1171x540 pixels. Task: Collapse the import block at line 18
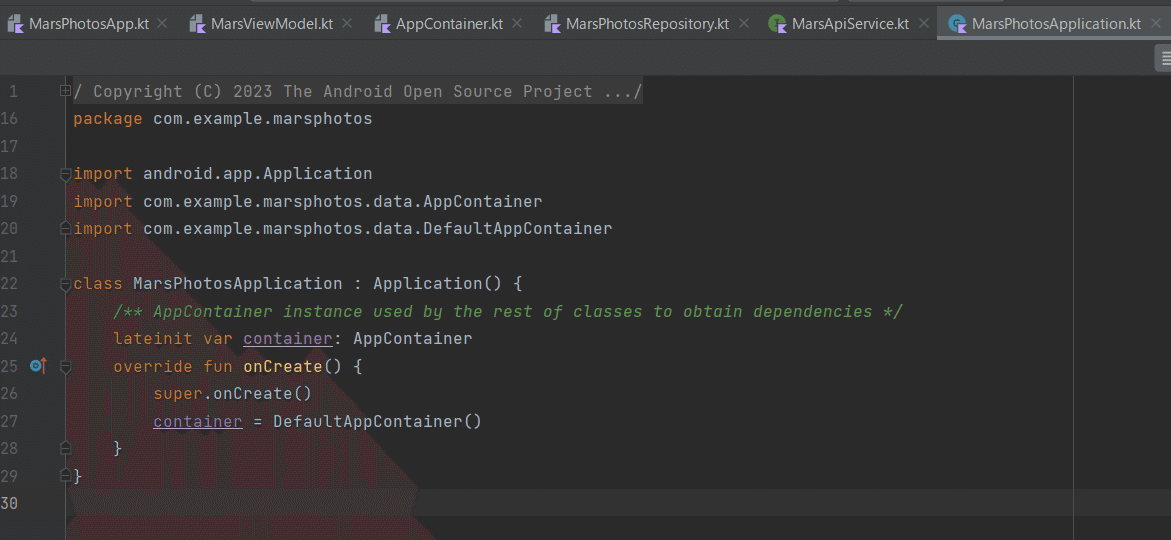point(65,174)
